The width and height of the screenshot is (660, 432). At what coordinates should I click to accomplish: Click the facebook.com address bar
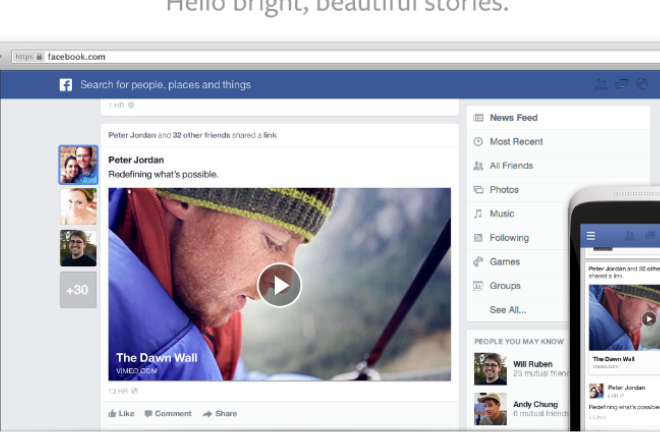pyautogui.click(x=337, y=56)
